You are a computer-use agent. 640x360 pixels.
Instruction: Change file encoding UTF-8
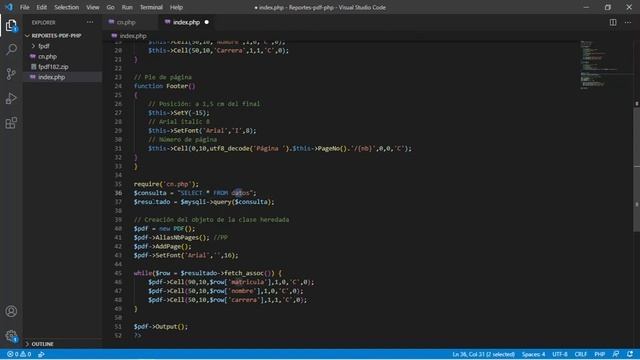560,354
